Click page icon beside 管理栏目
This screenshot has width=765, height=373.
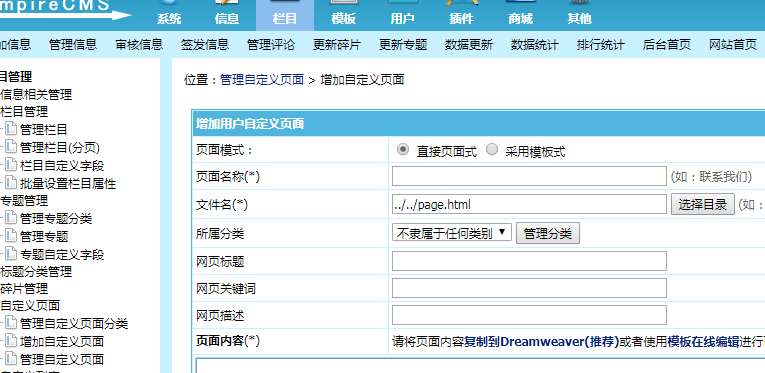click(x=11, y=129)
